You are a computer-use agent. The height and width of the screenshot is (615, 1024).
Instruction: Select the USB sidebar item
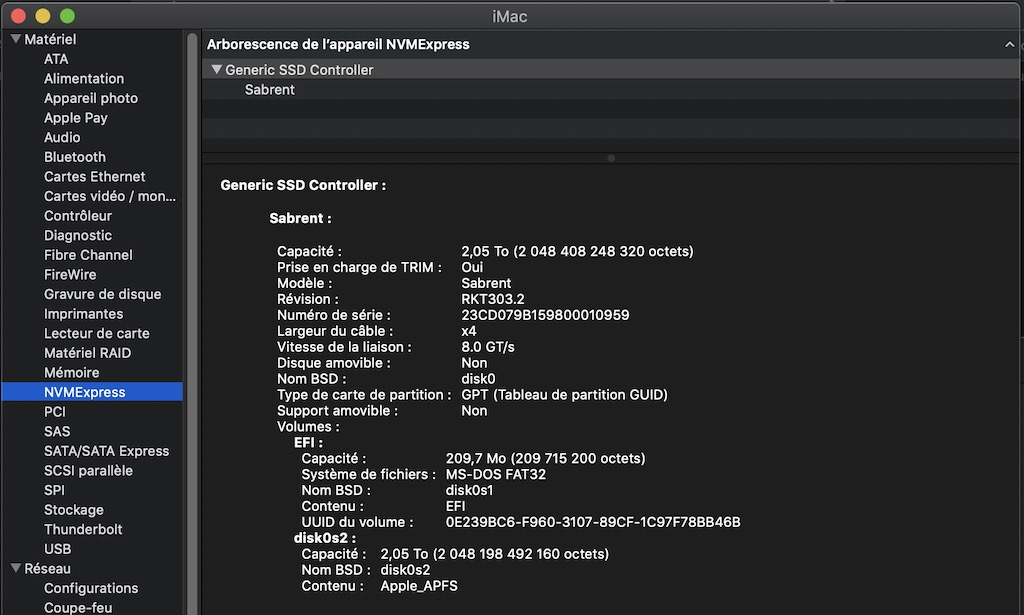pos(57,549)
